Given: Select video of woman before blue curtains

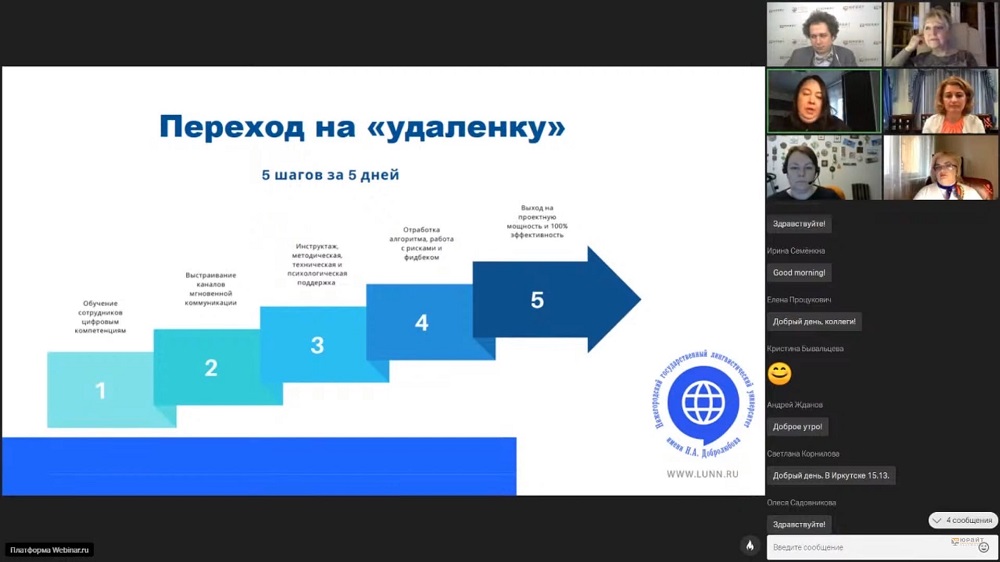Looking at the screenshot, I should pyautogui.click(x=941, y=101).
